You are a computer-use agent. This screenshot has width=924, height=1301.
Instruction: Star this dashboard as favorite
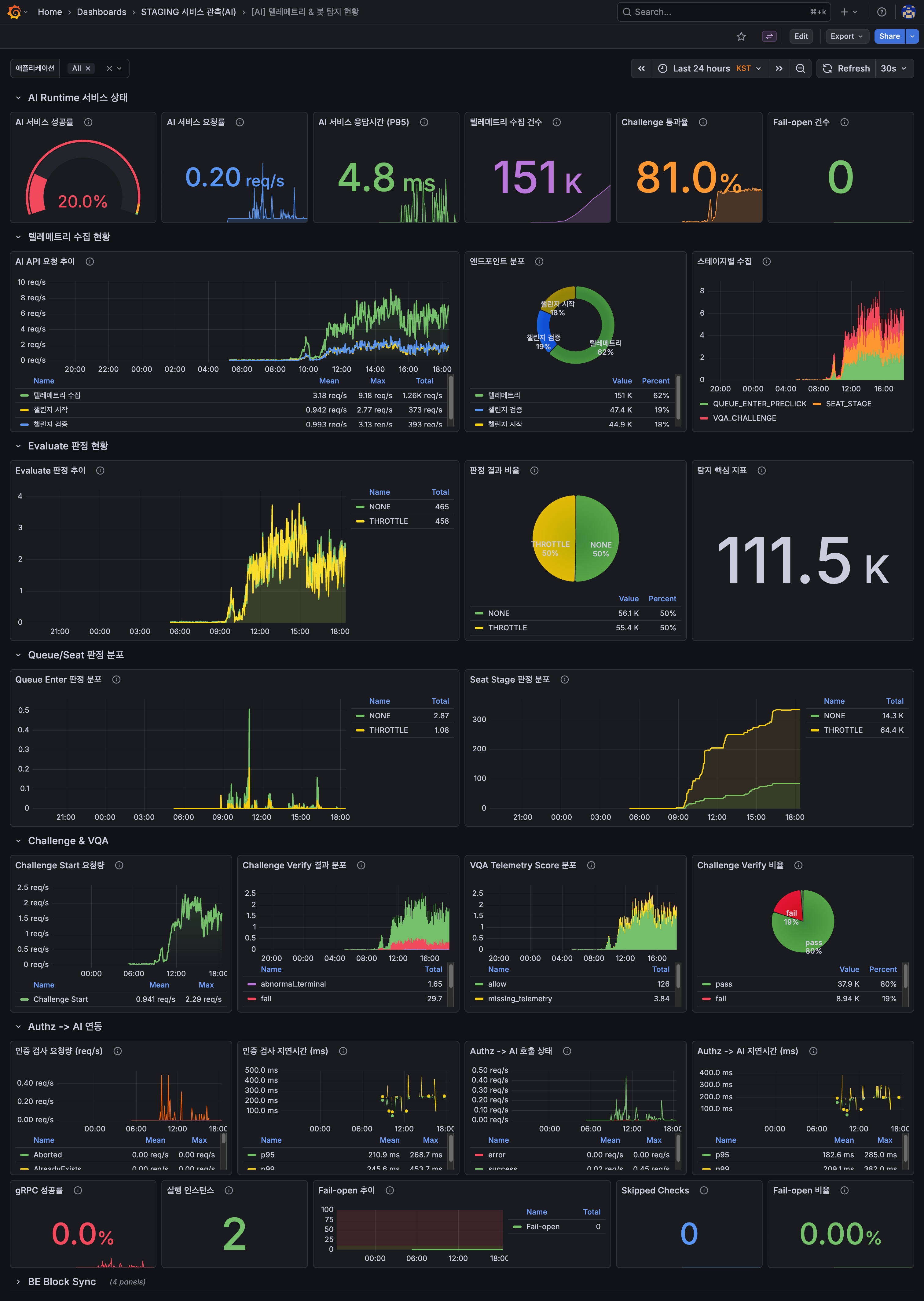741,36
